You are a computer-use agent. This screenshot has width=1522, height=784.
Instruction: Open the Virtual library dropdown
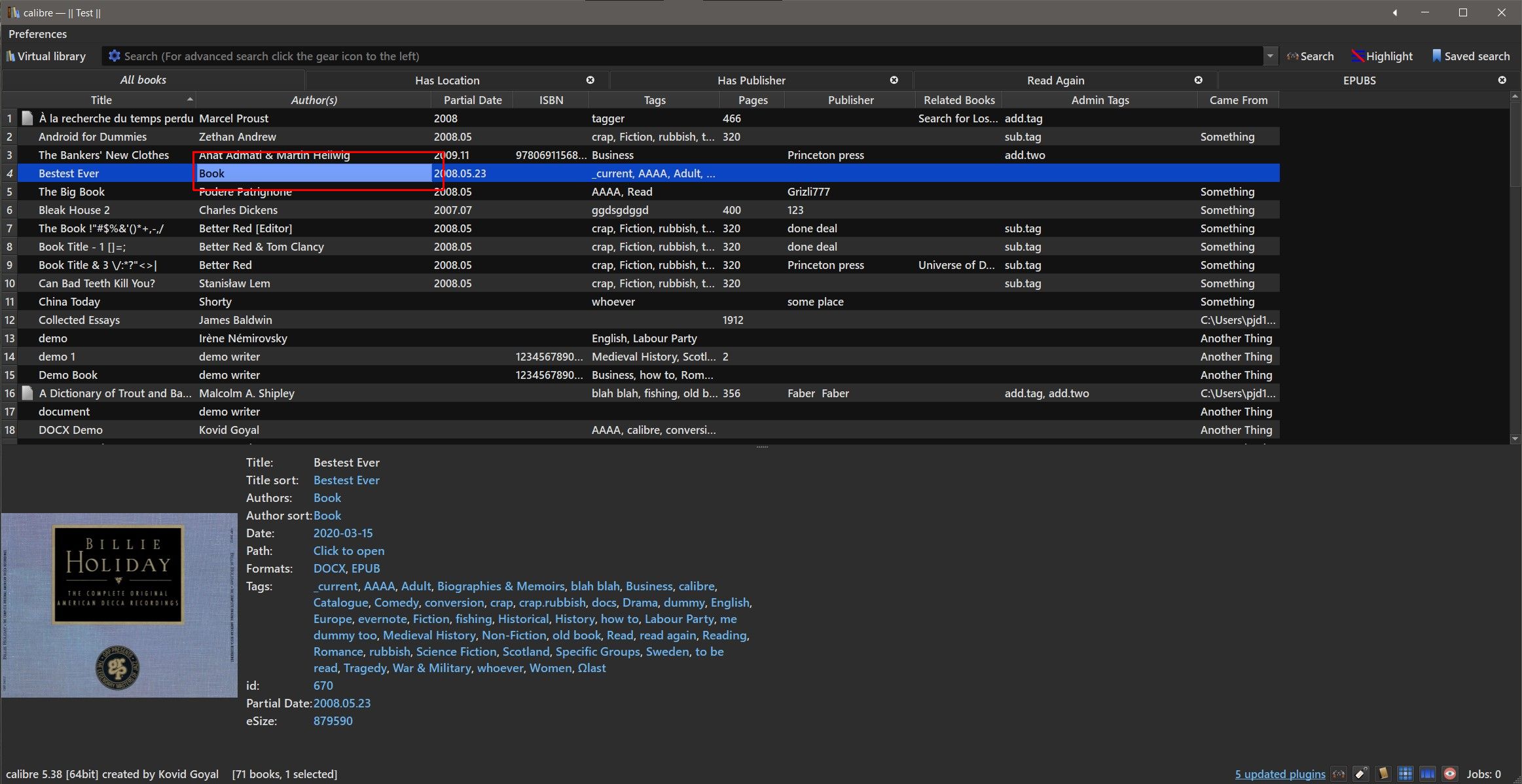tap(46, 56)
